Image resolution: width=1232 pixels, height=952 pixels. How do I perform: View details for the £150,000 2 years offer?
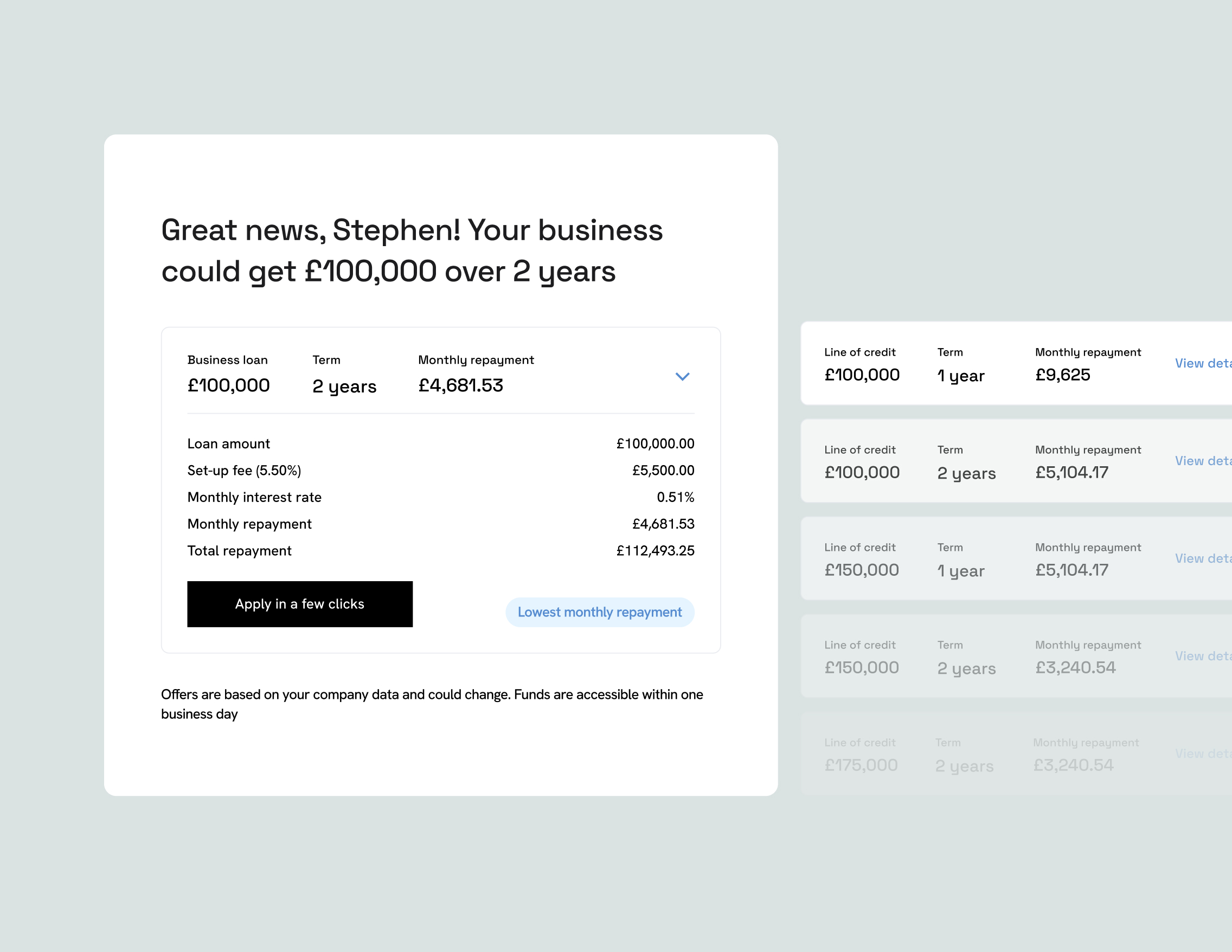click(x=1207, y=656)
